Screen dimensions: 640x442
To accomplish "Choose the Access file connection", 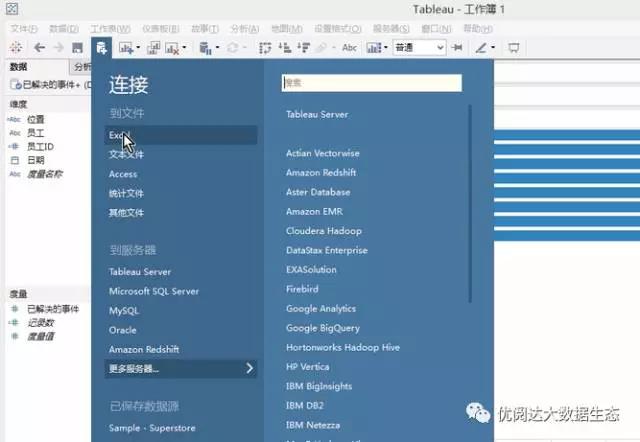I will point(123,174).
